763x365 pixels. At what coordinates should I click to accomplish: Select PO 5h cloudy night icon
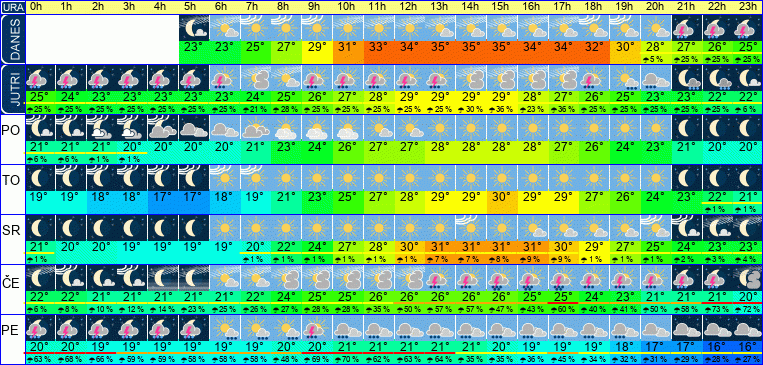pos(194,128)
